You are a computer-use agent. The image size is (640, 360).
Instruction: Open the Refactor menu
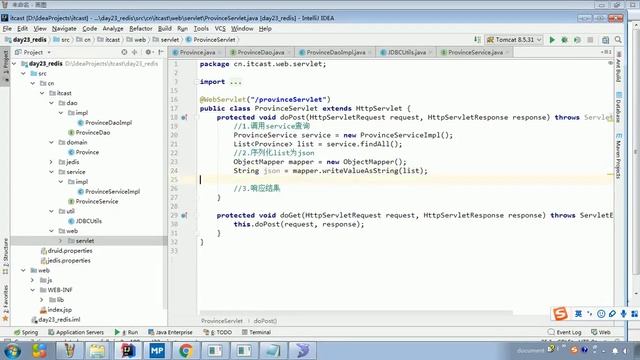pos(140,29)
